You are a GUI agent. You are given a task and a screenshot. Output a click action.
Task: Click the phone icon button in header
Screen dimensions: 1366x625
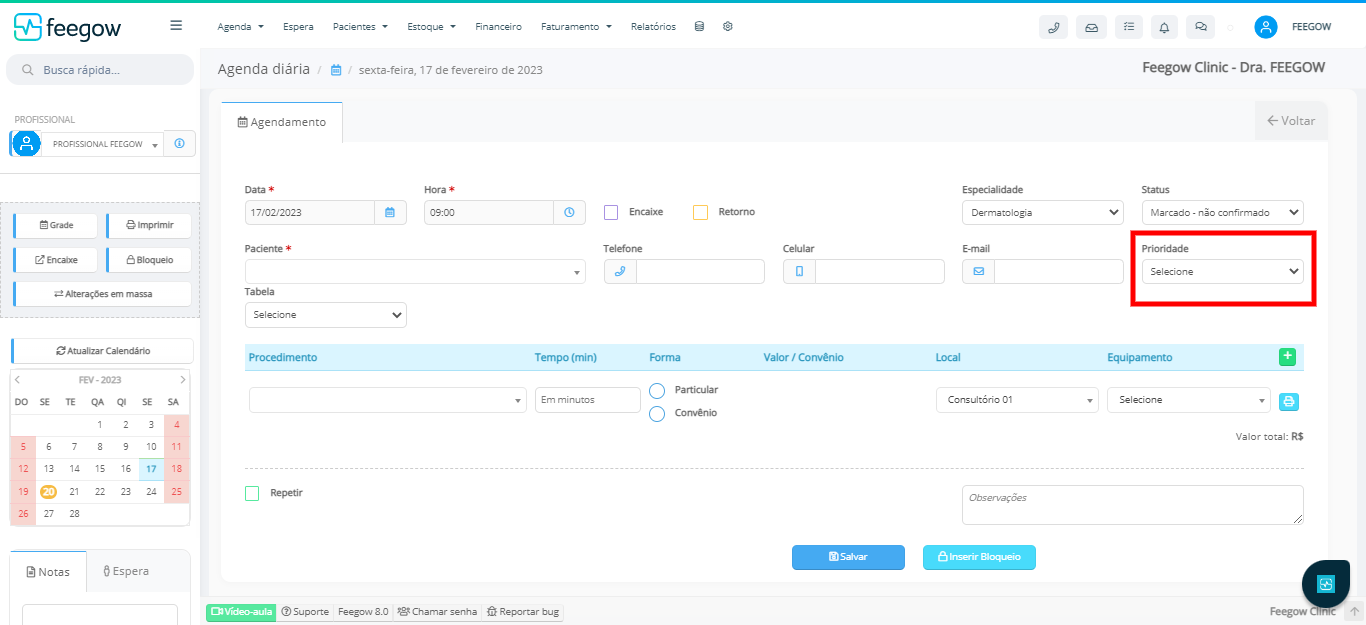(1054, 27)
